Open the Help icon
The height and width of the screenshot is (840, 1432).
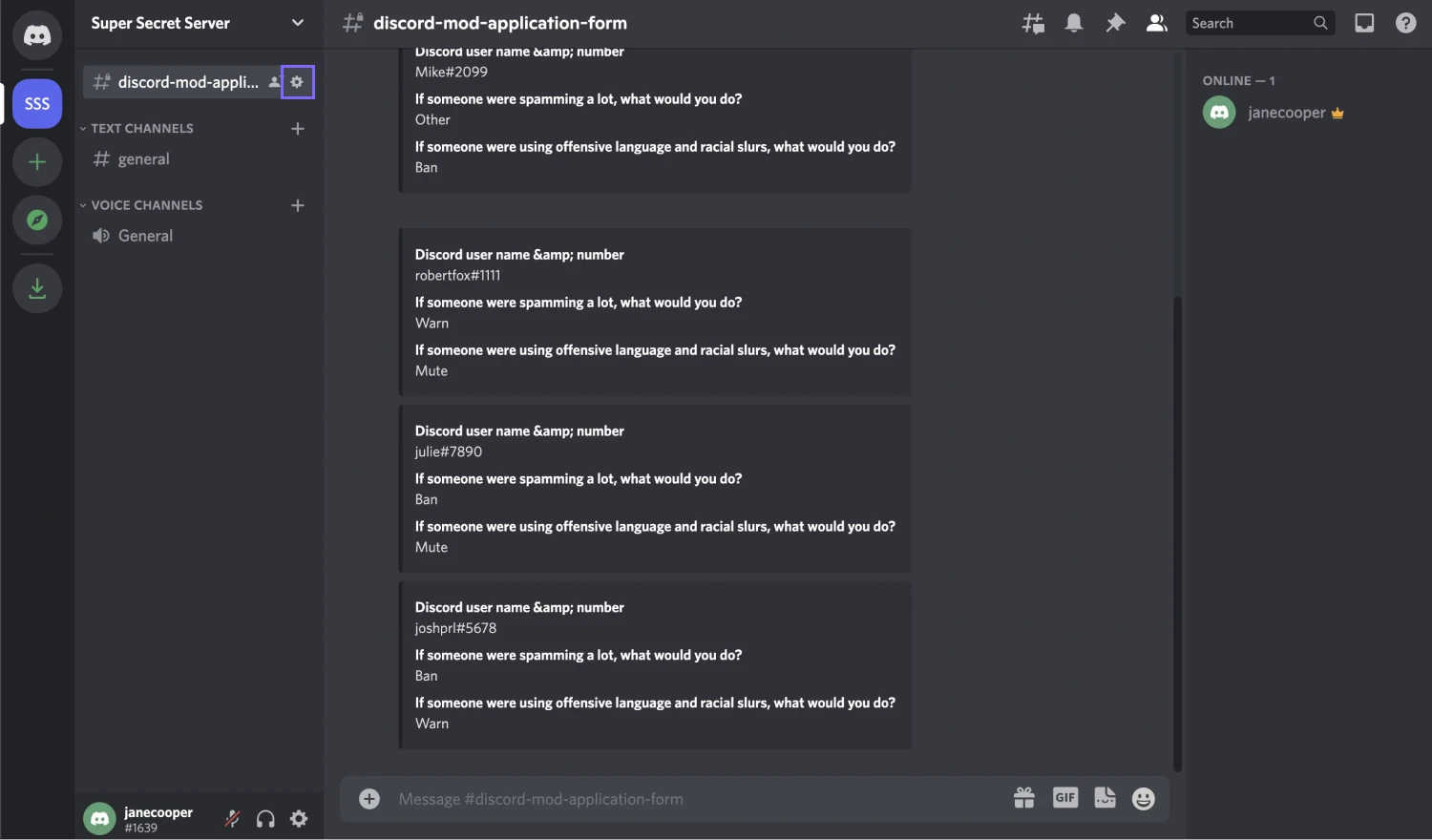coord(1405,22)
